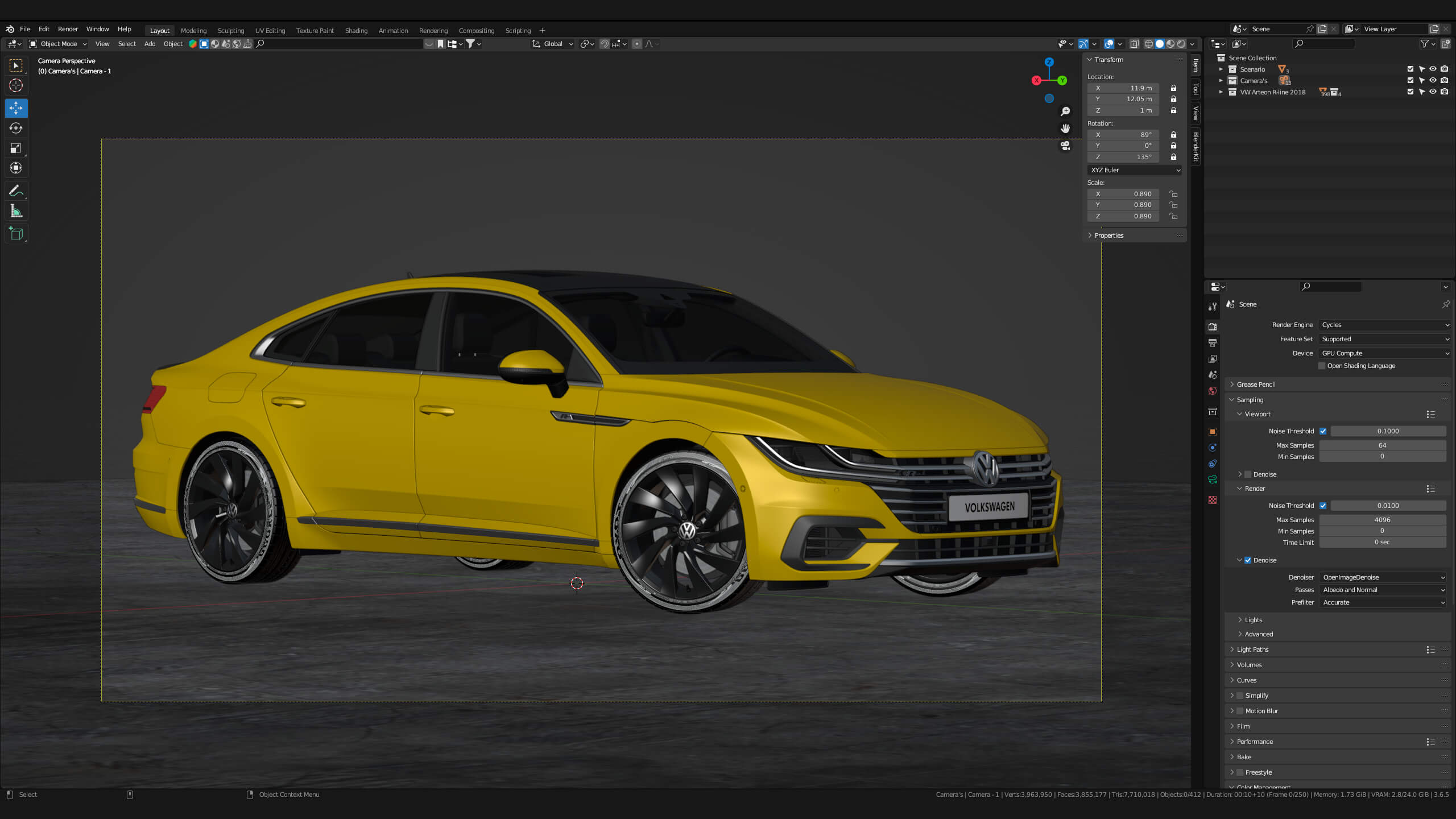Image resolution: width=1456 pixels, height=819 pixels.
Task: Enable Open Shading Language checkbox
Action: click(1322, 366)
